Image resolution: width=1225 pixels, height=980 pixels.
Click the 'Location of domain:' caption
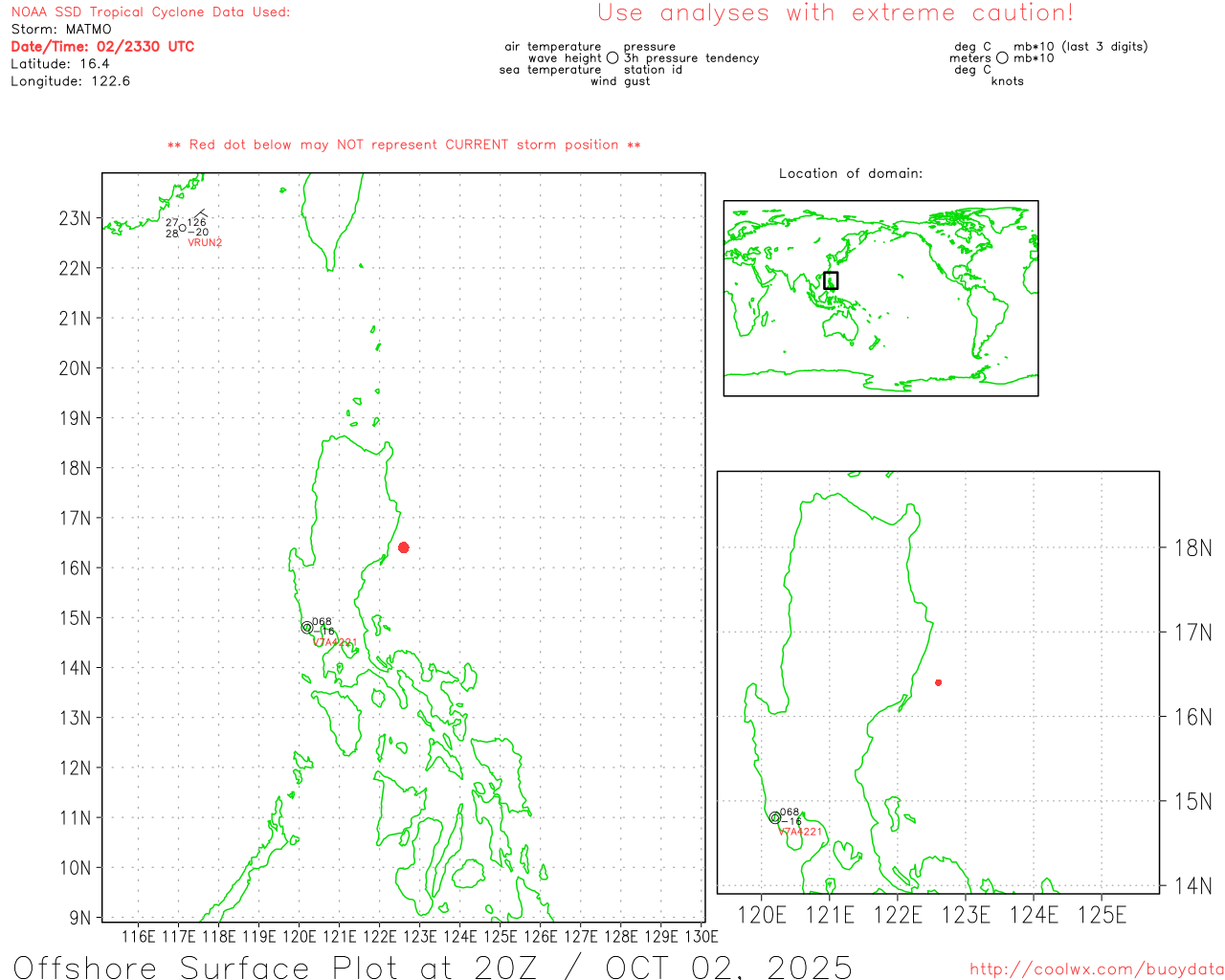click(850, 174)
